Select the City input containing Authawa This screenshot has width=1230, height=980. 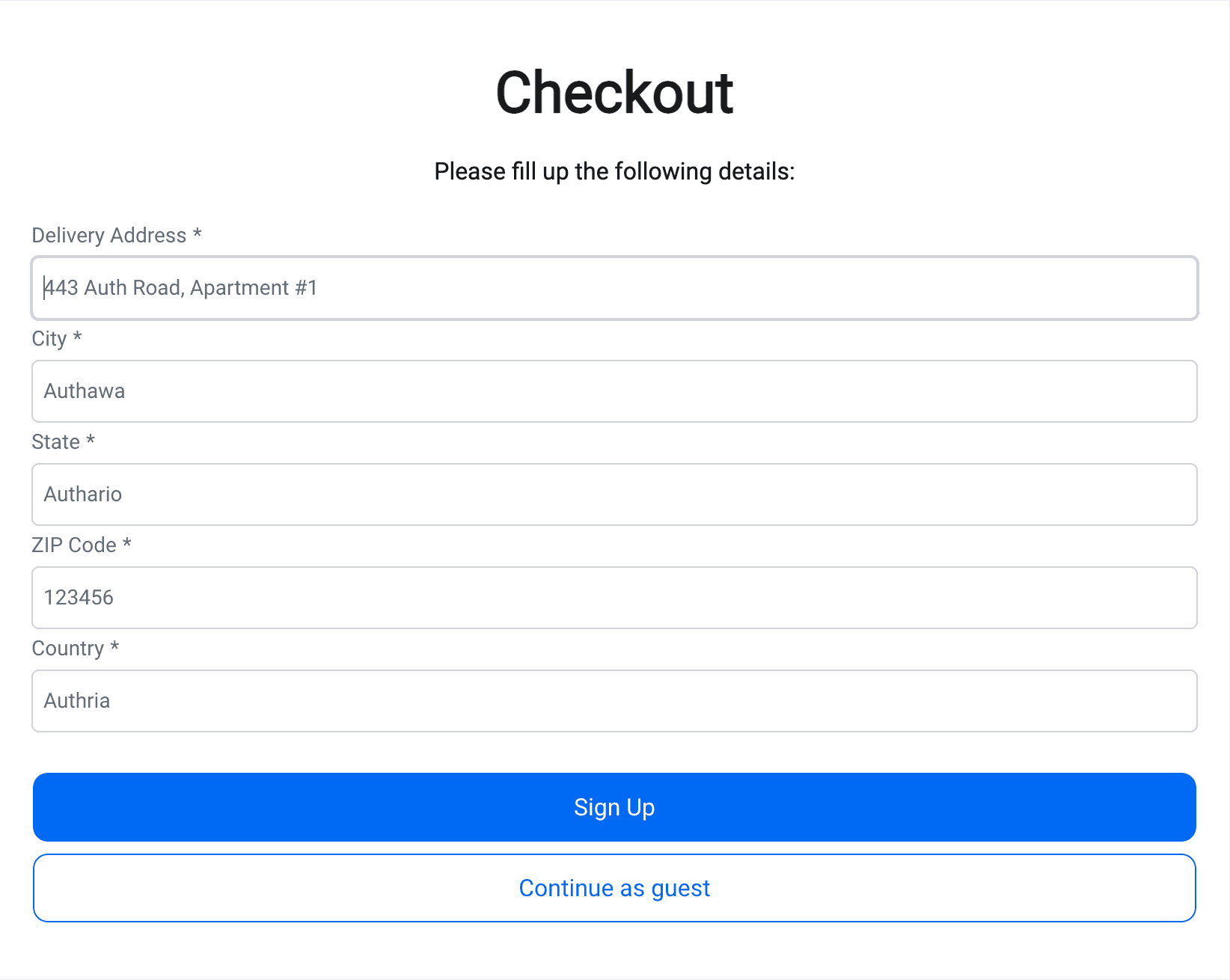click(x=614, y=391)
